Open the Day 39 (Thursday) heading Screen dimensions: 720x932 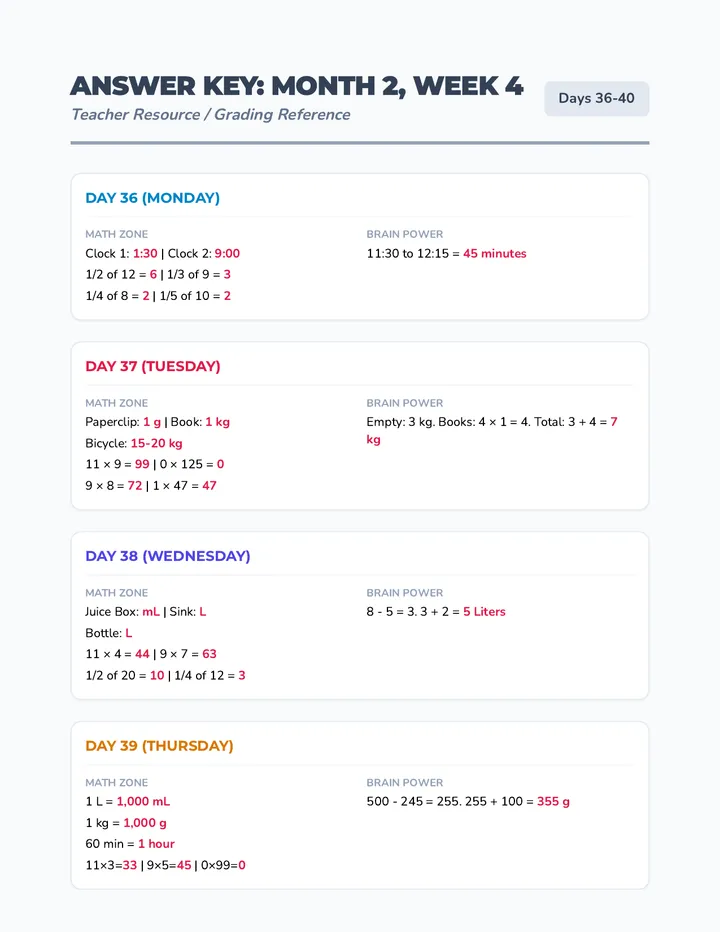pyautogui.click(x=159, y=745)
